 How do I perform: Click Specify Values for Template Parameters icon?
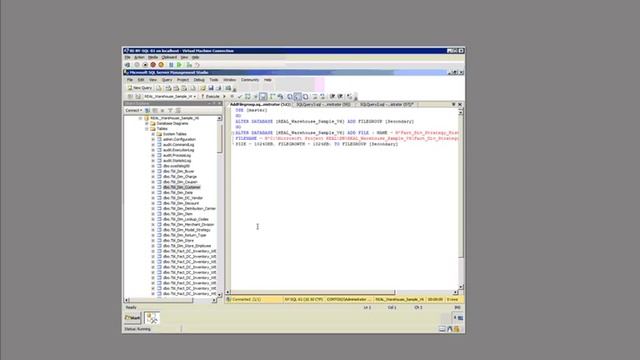click(x=349, y=96)
